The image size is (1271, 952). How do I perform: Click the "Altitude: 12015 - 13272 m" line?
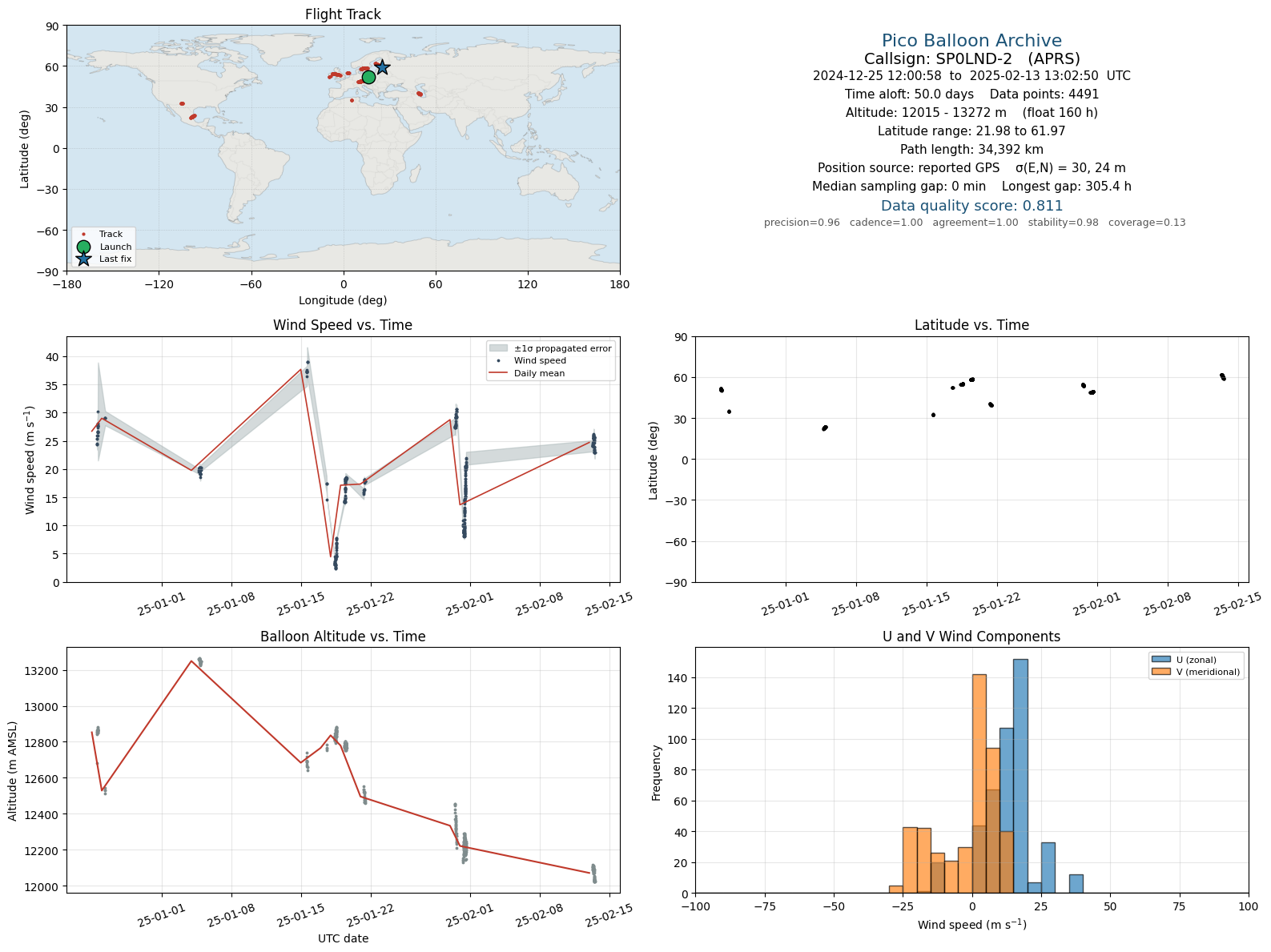[x=971, y=113]
